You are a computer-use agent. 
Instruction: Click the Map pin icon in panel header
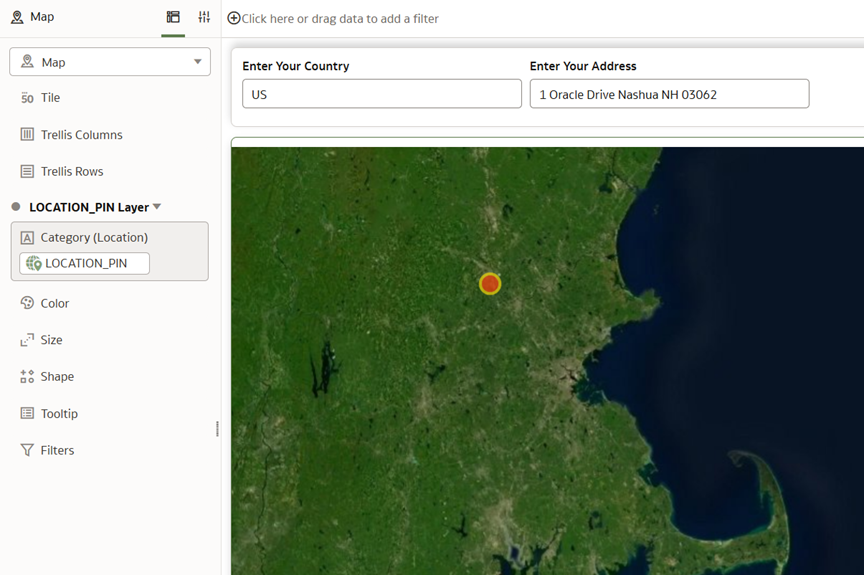tap(17, 17)
